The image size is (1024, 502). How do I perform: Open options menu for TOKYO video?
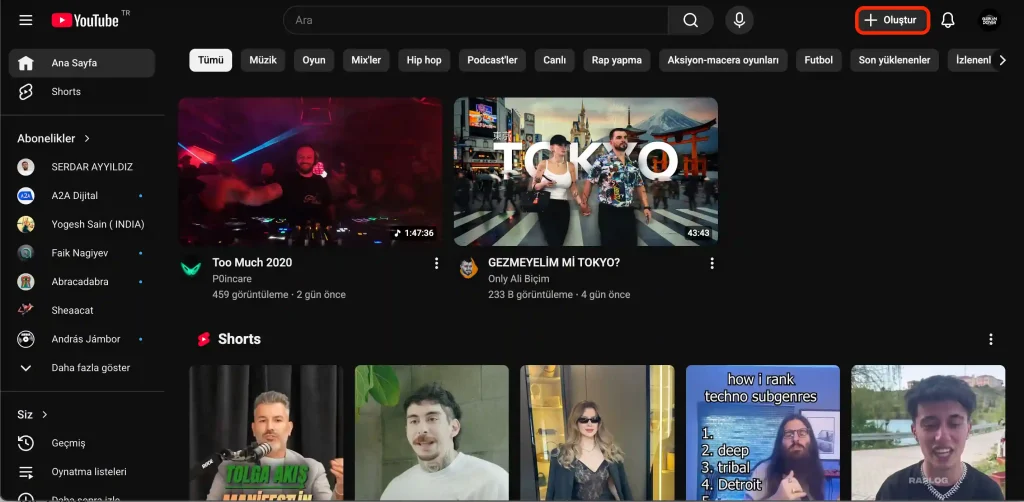[x=712, y=263]
